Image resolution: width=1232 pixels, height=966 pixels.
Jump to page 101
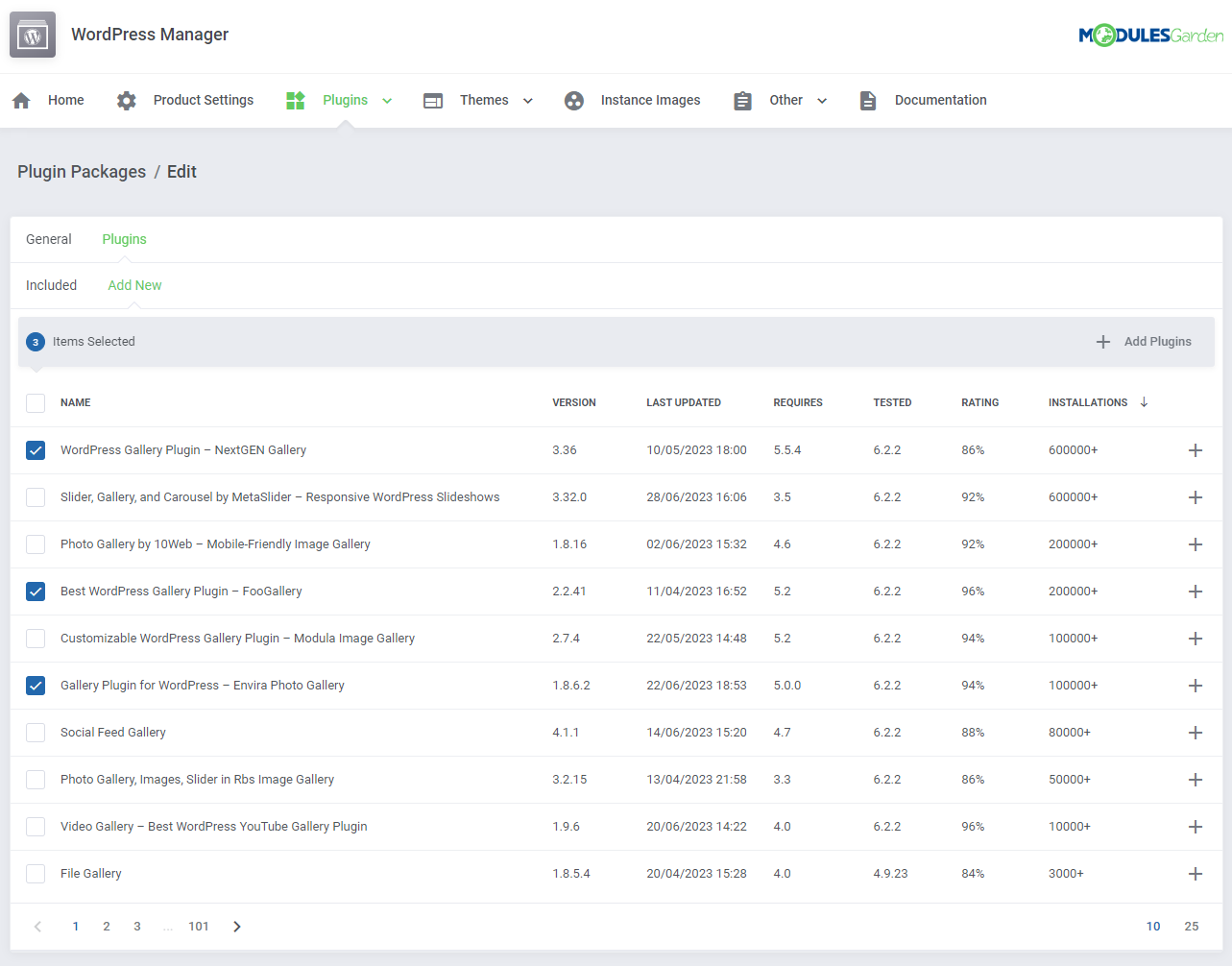tap(199, 927)
